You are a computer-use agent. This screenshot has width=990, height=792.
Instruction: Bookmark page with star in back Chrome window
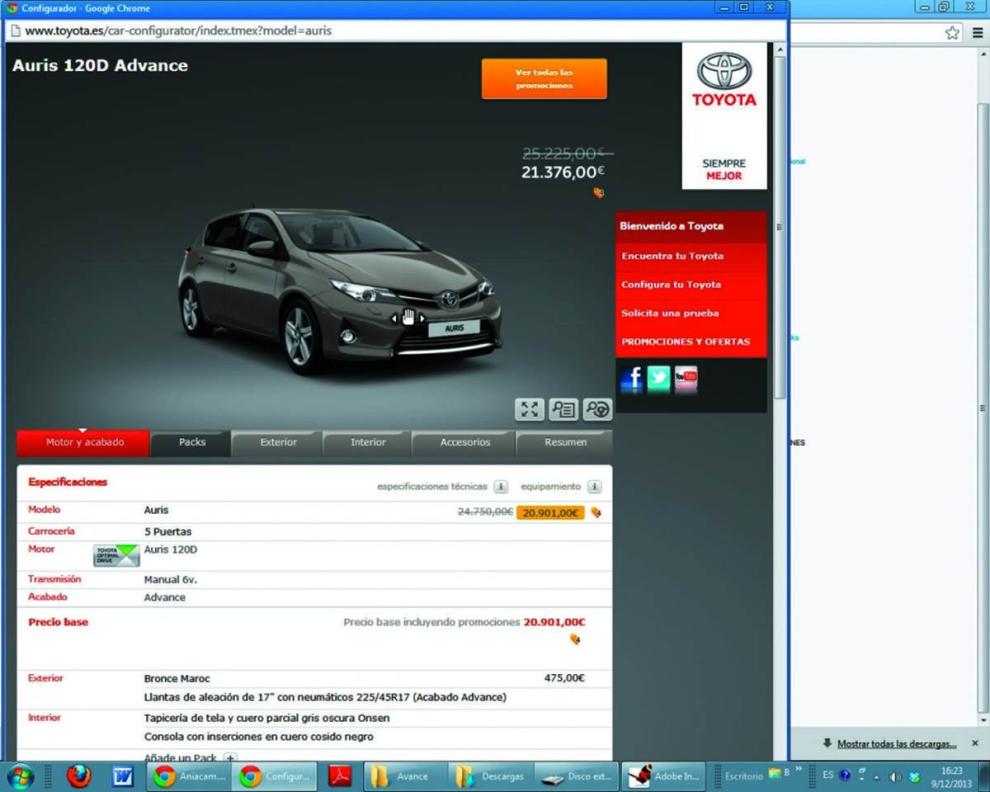point(952,33)
